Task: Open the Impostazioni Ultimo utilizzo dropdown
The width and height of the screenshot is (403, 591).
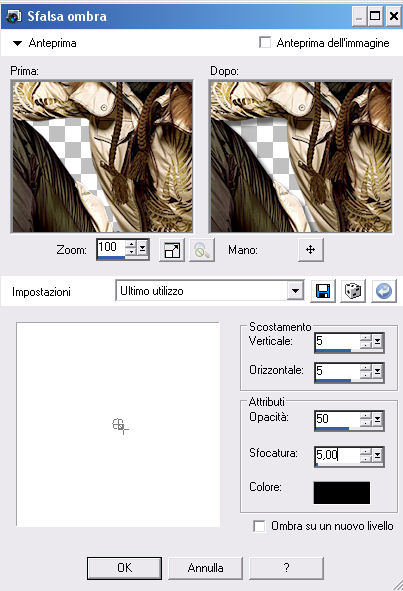Action: coord(296,291)
